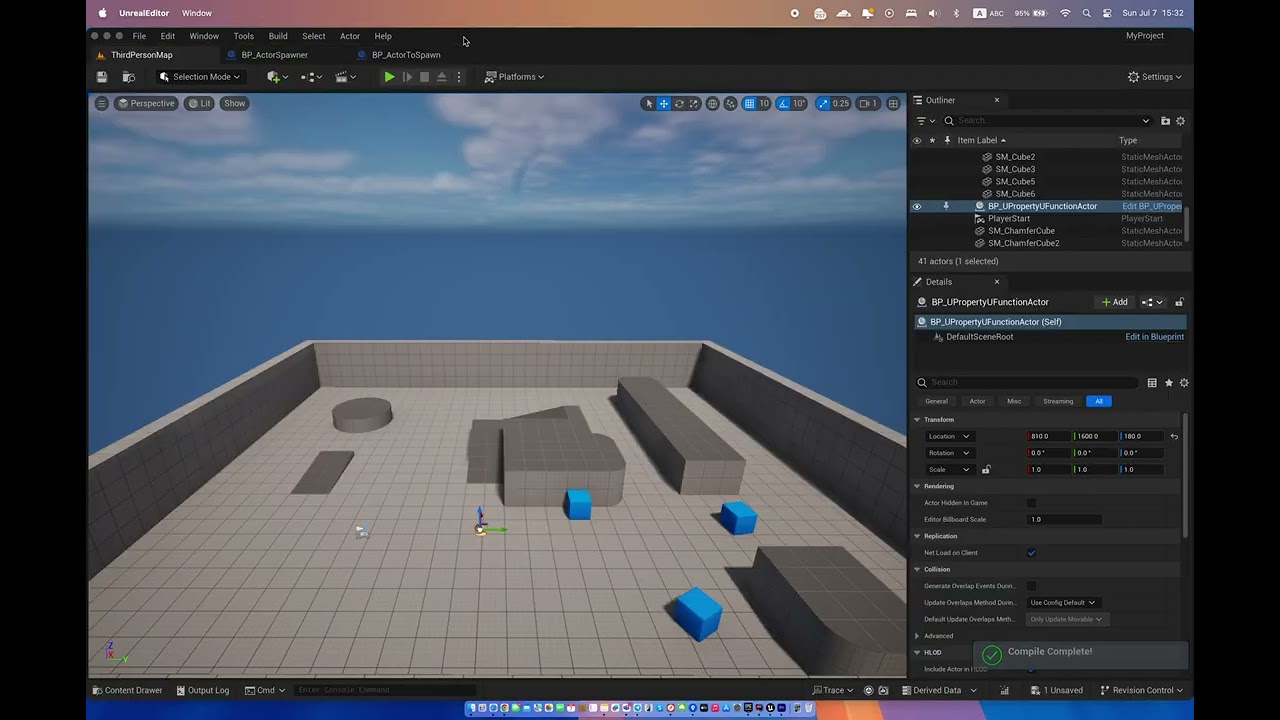This screenshot has height=720, width=1280.
Task: Open the Selection Mode dropdown
Action: 200,77
